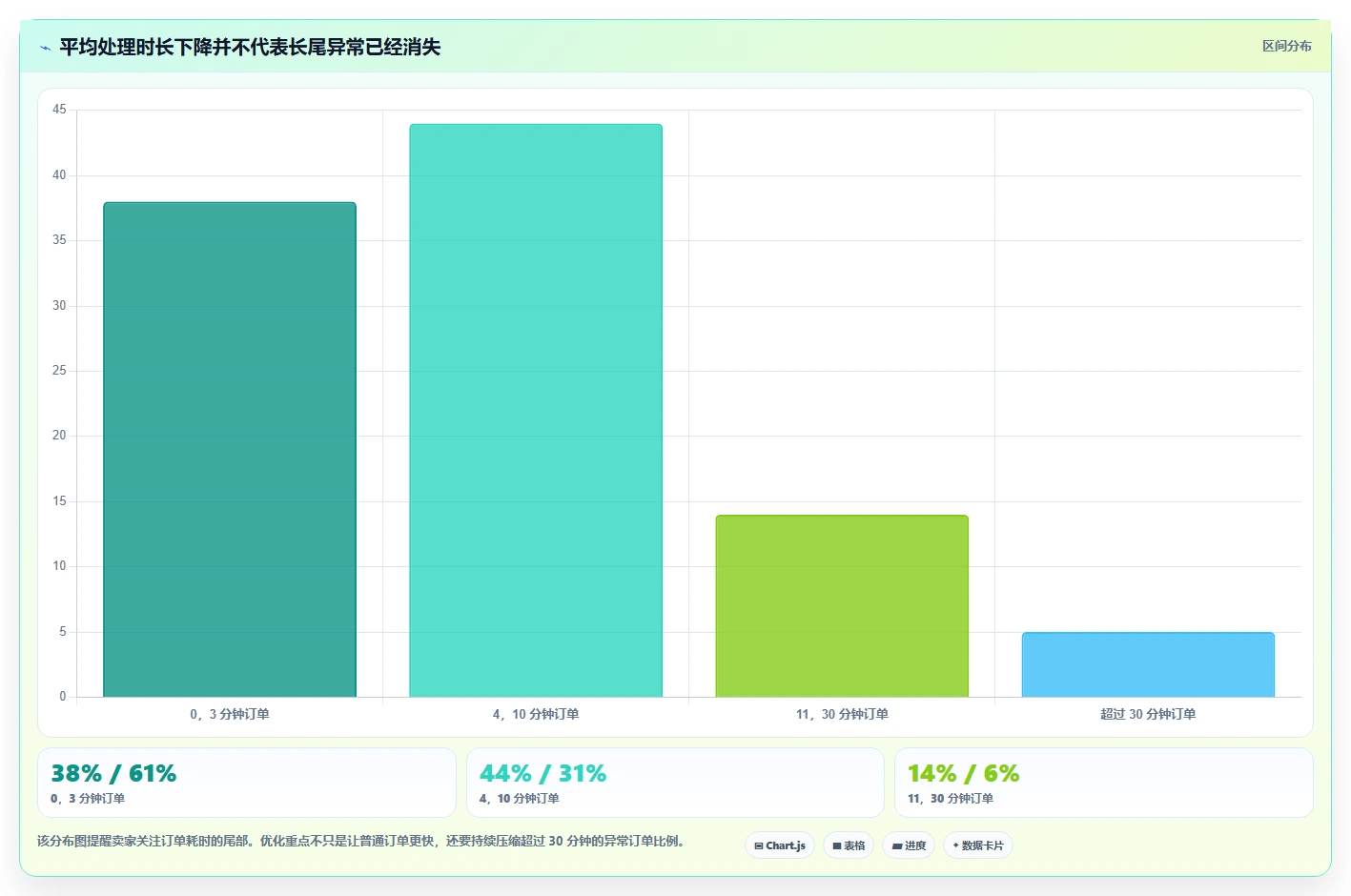Viewport: 1351px width, 896px height.
Task: Click the x-axis label 超过 30 分钟订单
Action: 1148,714
